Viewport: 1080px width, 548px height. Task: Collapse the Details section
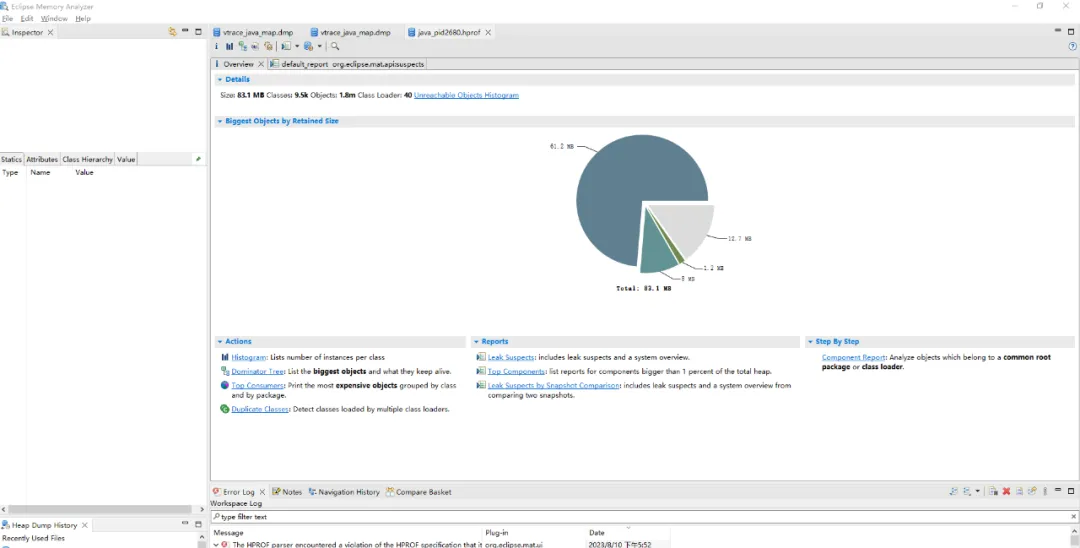point(220,80)
